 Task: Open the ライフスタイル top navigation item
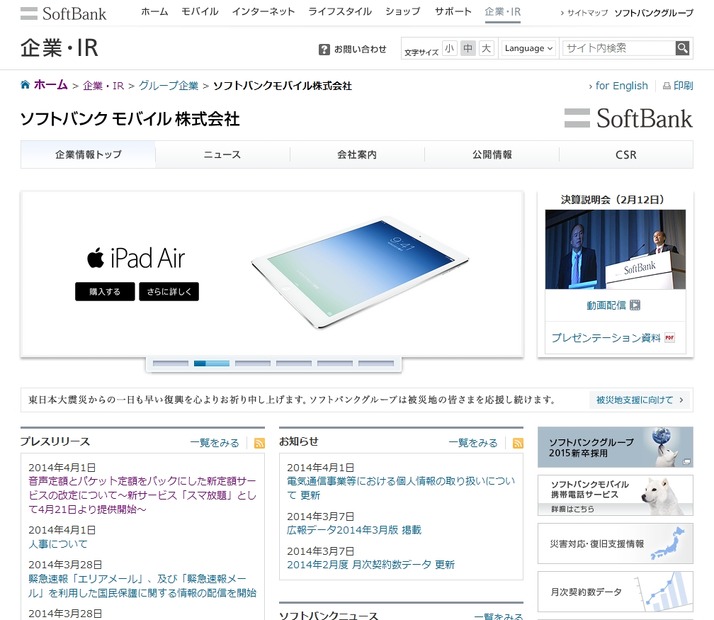tap(340, 12)
